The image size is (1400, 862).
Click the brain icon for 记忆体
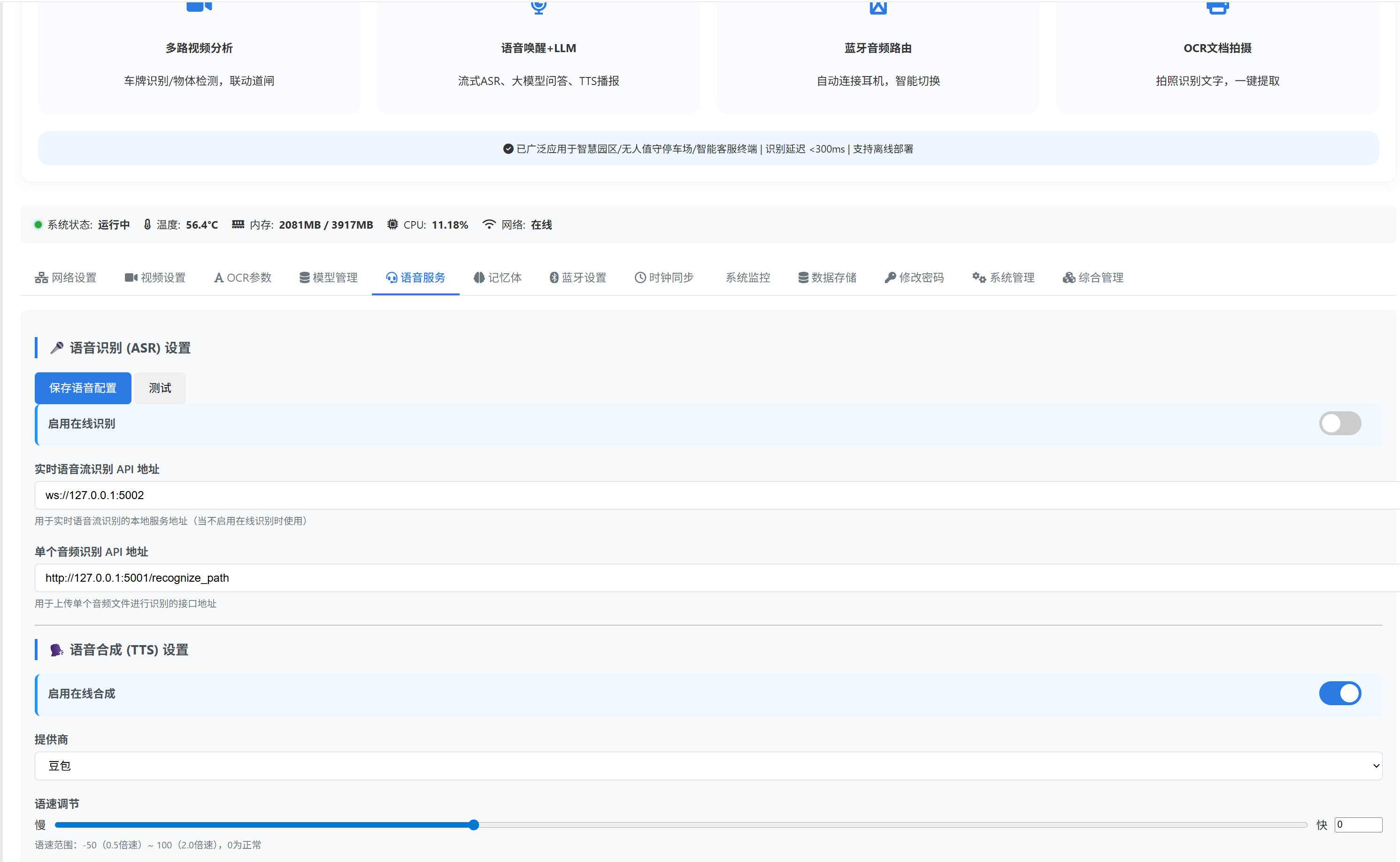pos(479,277)
